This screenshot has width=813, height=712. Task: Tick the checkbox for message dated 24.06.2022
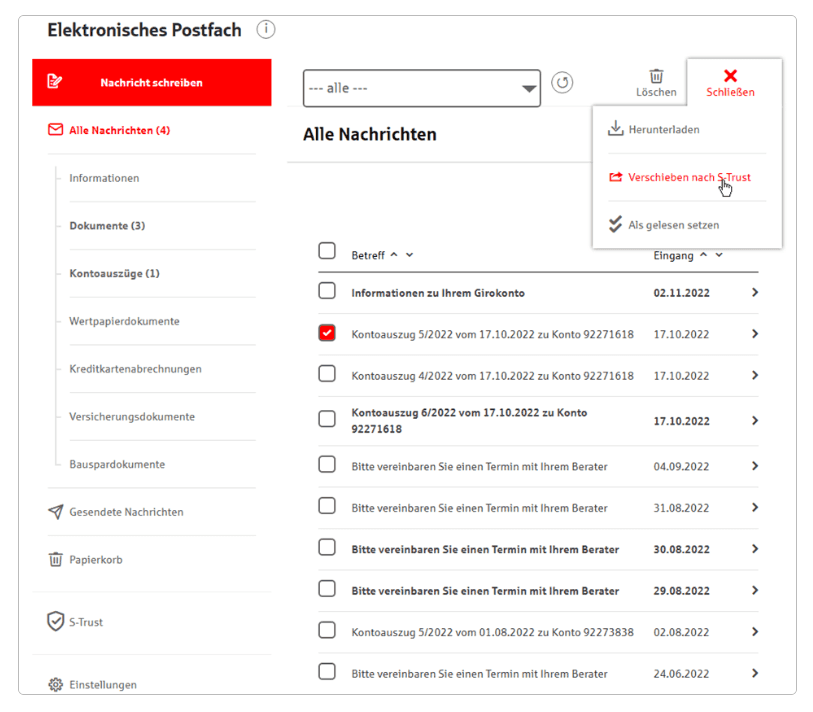point(327,672)
